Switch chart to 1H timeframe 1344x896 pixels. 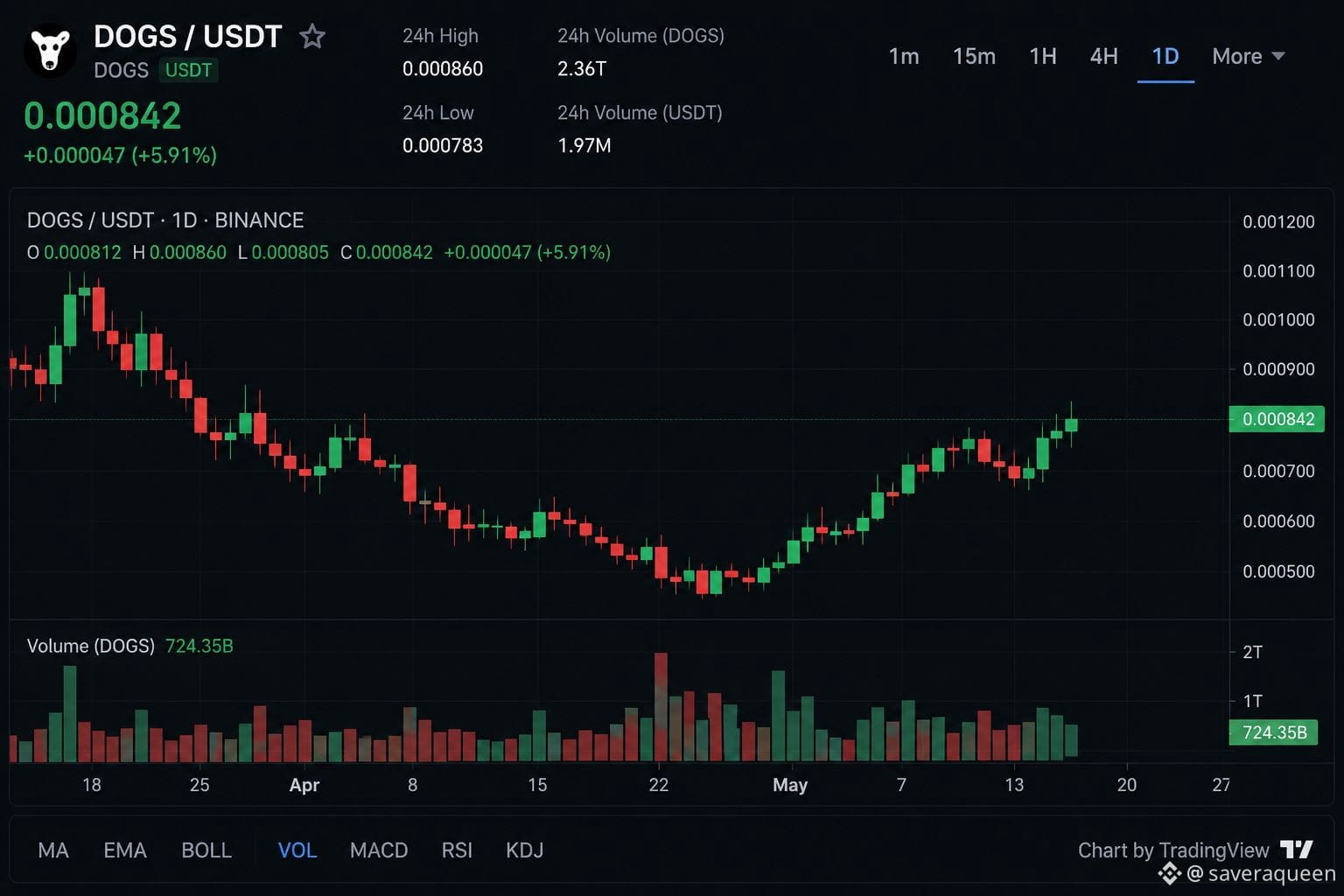[x=1043, y=56]
